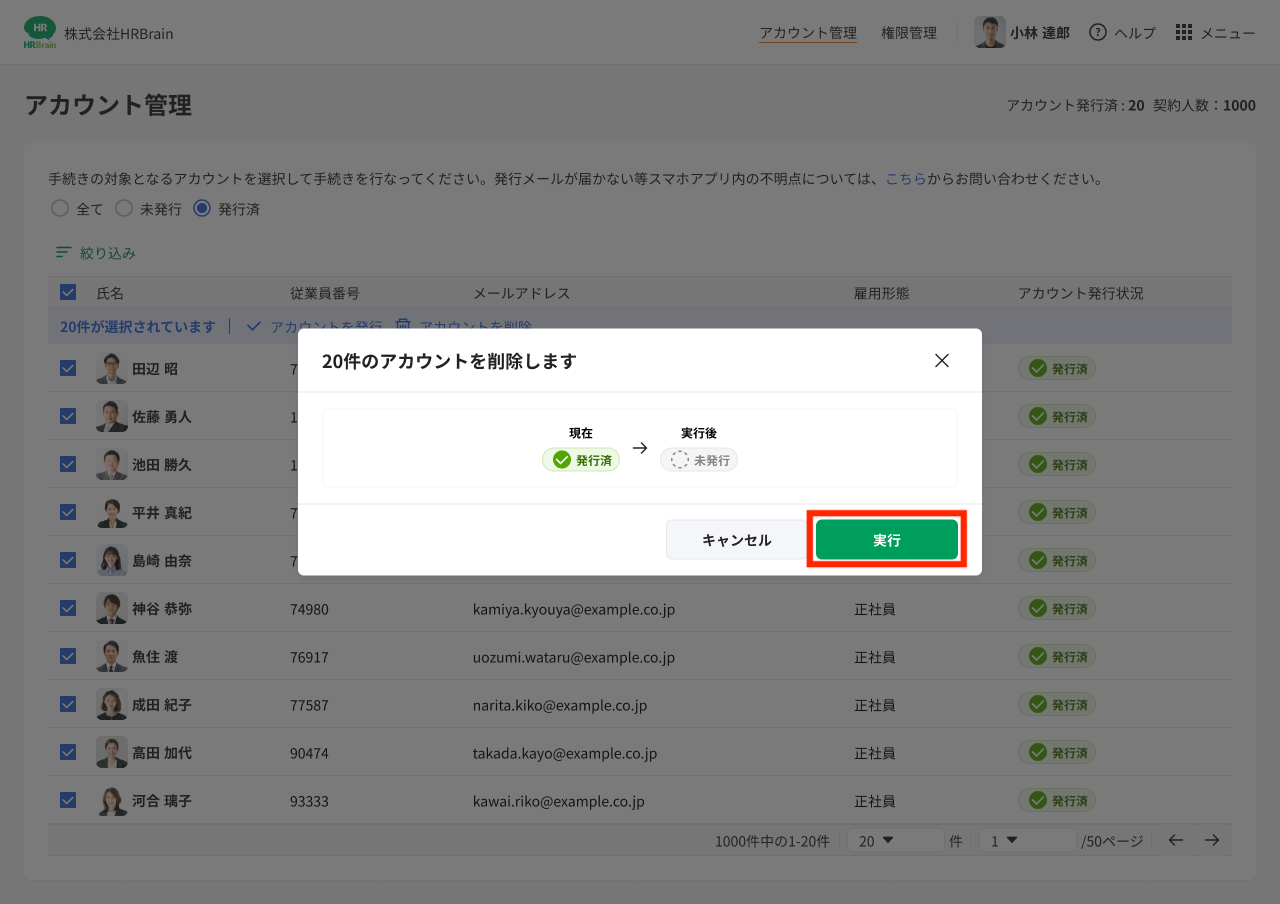This screenshot has width=1280, height=904.
Task: Uncheck the checkbox for 田辺 昭
Action: coord(68,368)
